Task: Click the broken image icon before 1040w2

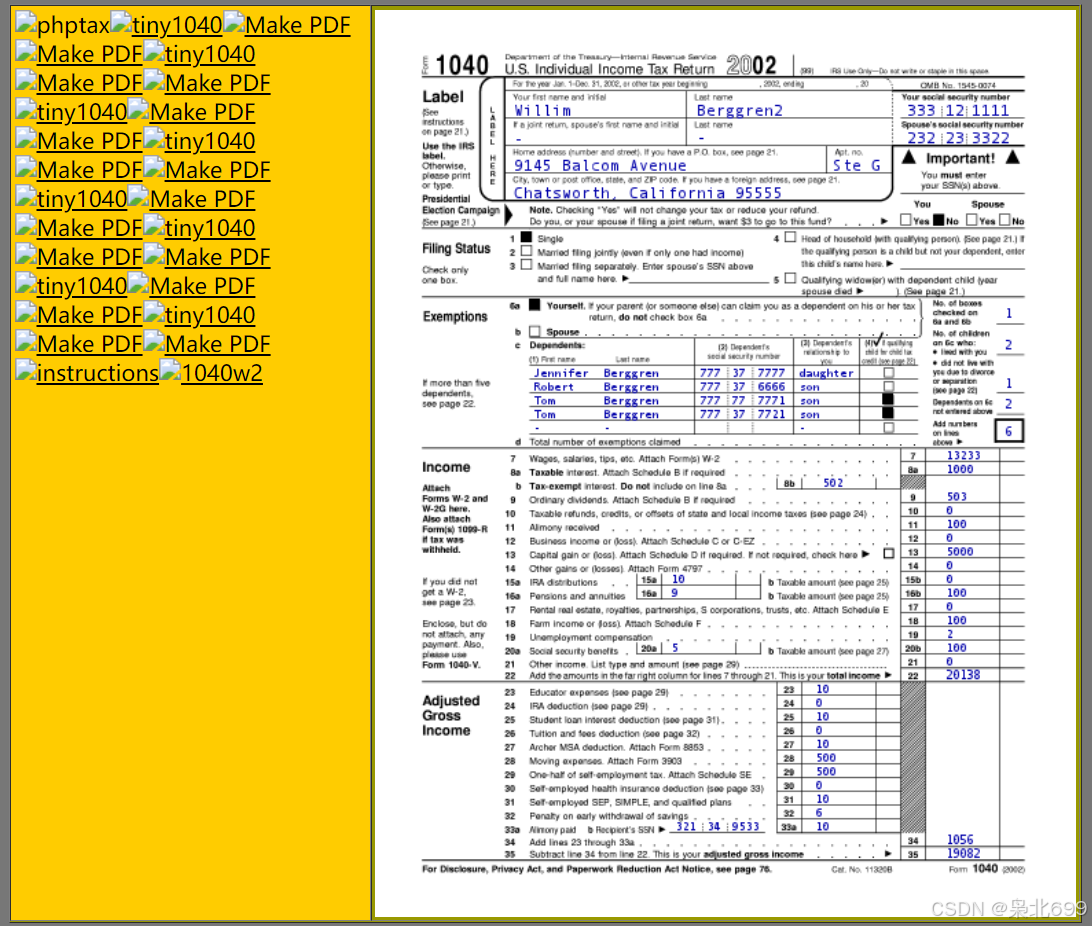Action: (170, 372)
